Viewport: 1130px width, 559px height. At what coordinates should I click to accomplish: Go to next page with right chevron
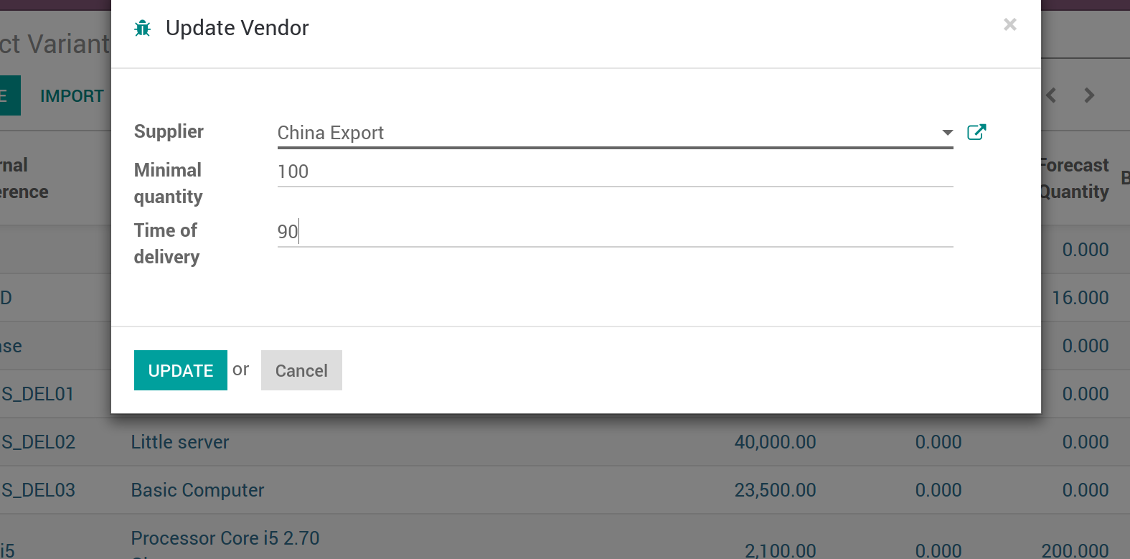(1089, 96)
